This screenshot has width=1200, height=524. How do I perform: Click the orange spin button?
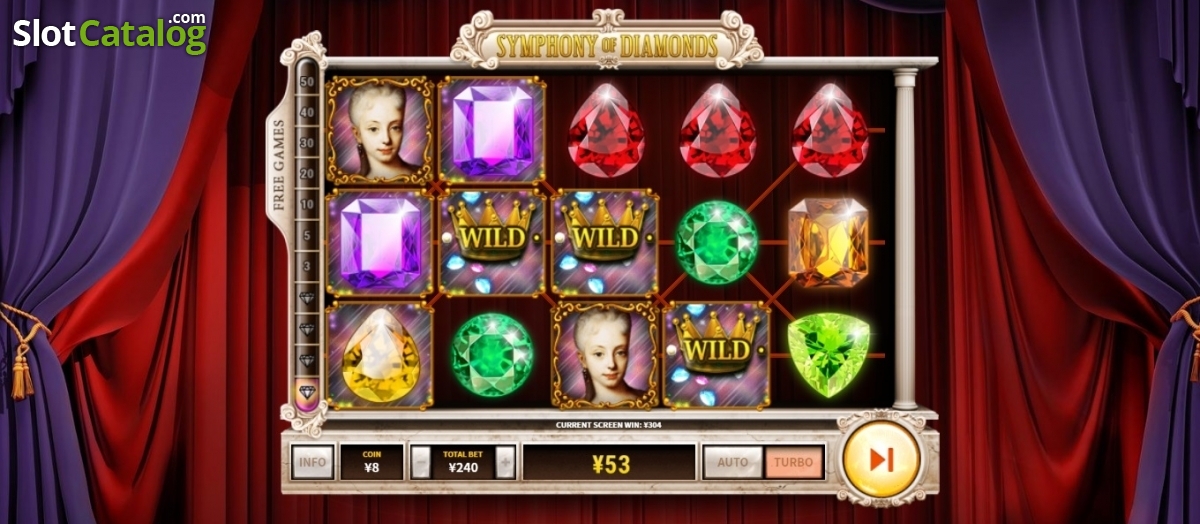tap(881, 459)
